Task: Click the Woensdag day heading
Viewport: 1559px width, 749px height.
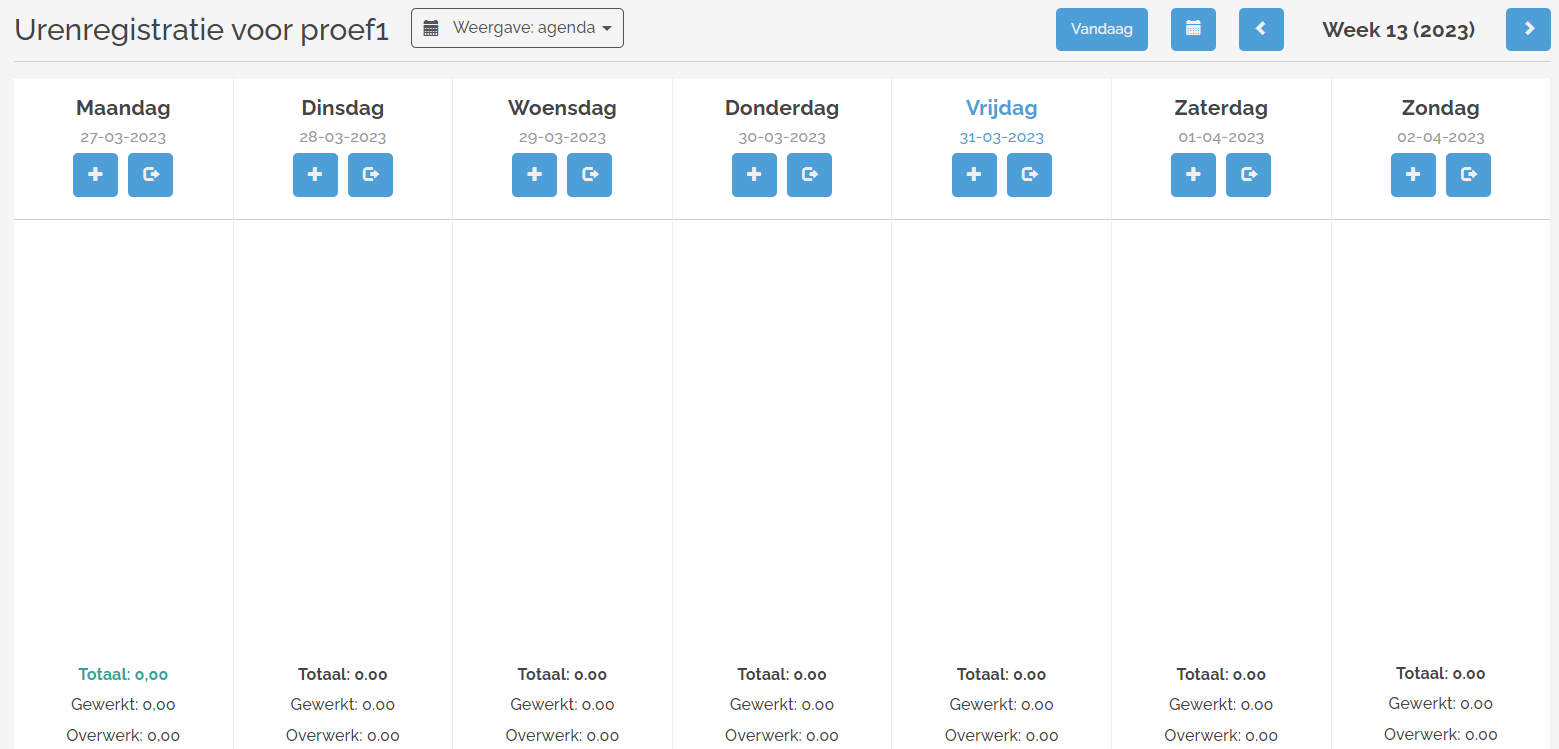Action: [562, 108]
